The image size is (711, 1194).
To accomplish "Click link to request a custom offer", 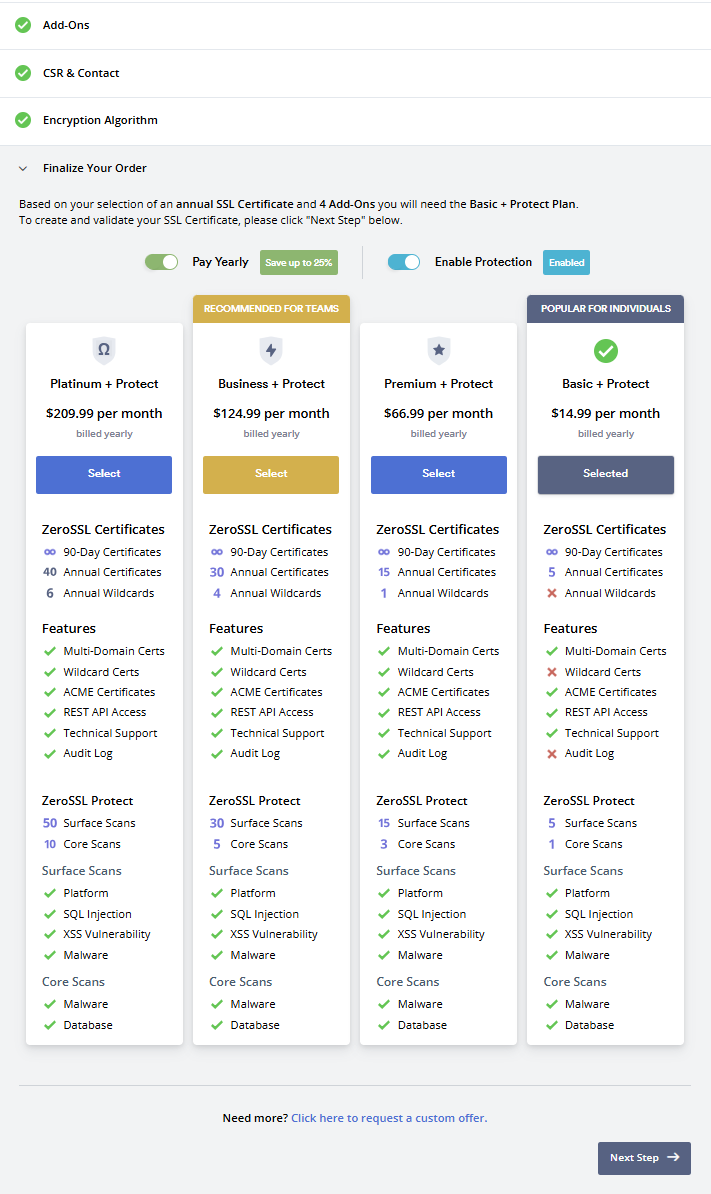I will (x=389, y=1118).
